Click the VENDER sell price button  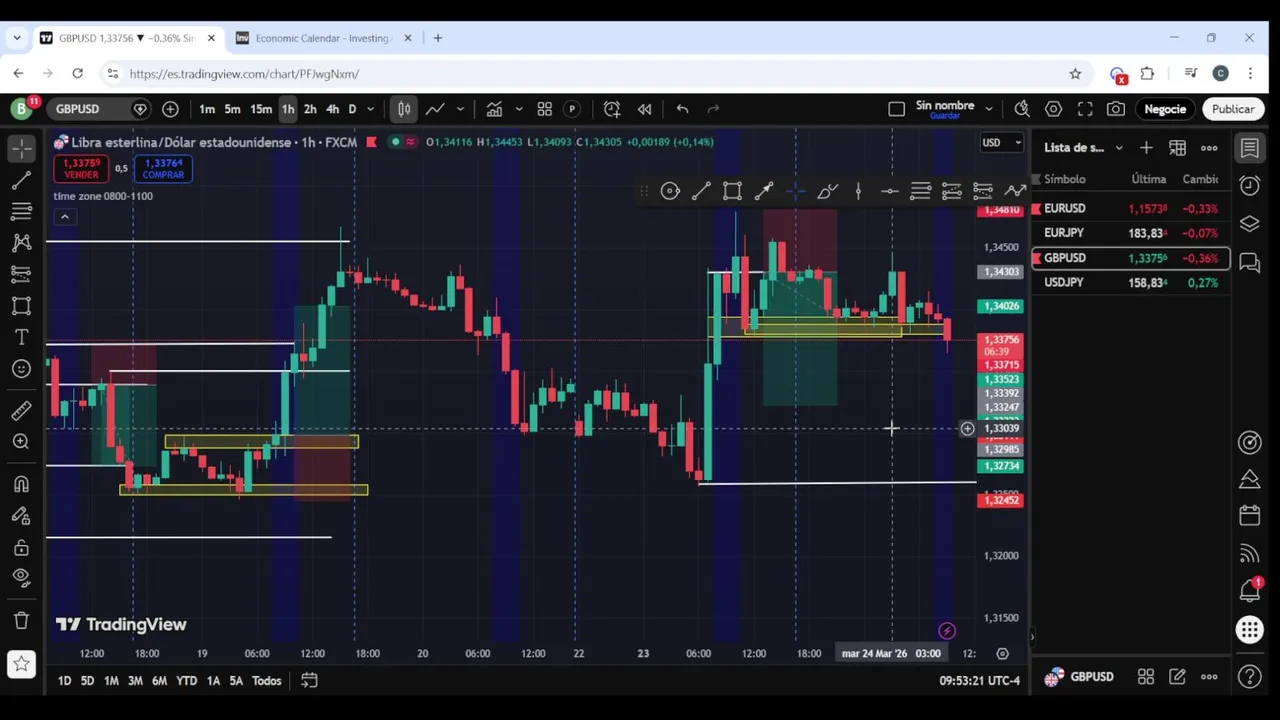click(x=81, y=169)
